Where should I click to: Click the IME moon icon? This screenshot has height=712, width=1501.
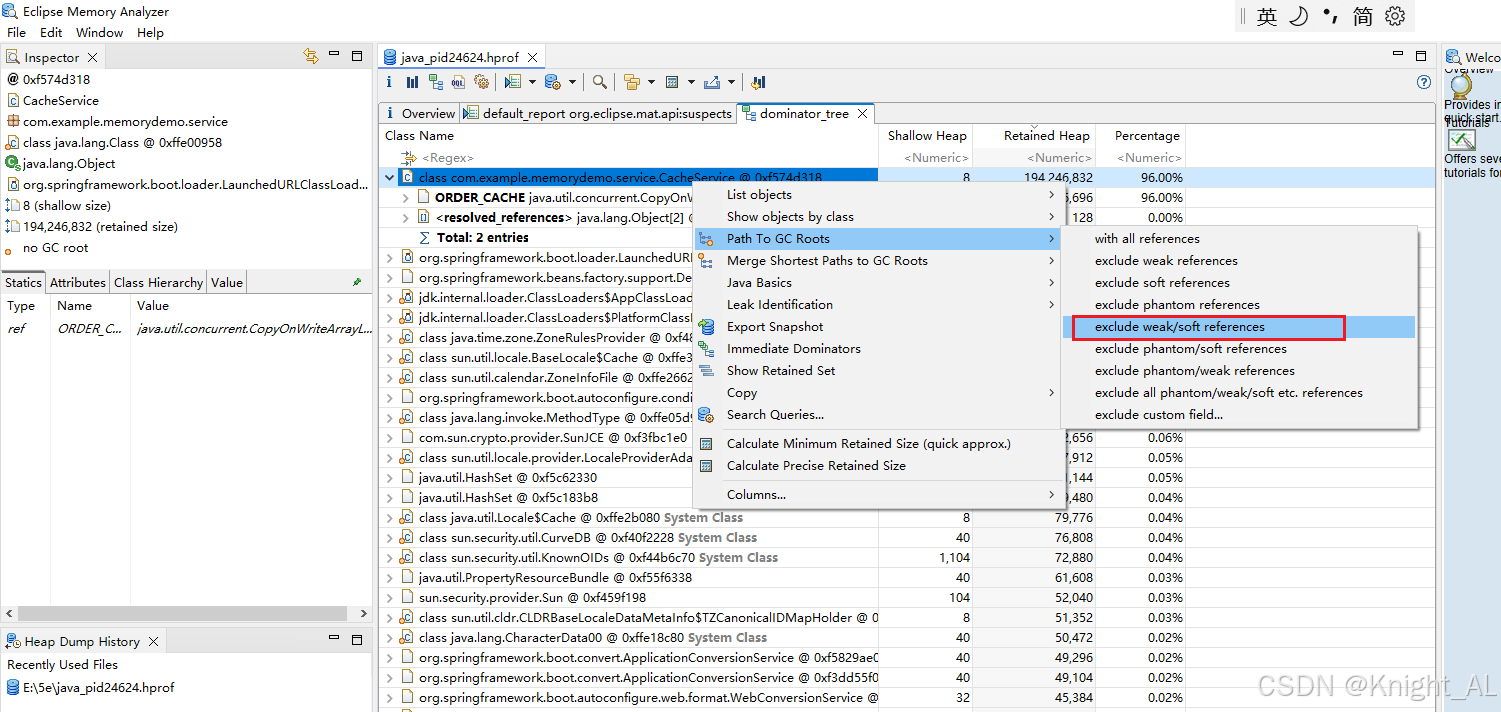coord(1298,16)
